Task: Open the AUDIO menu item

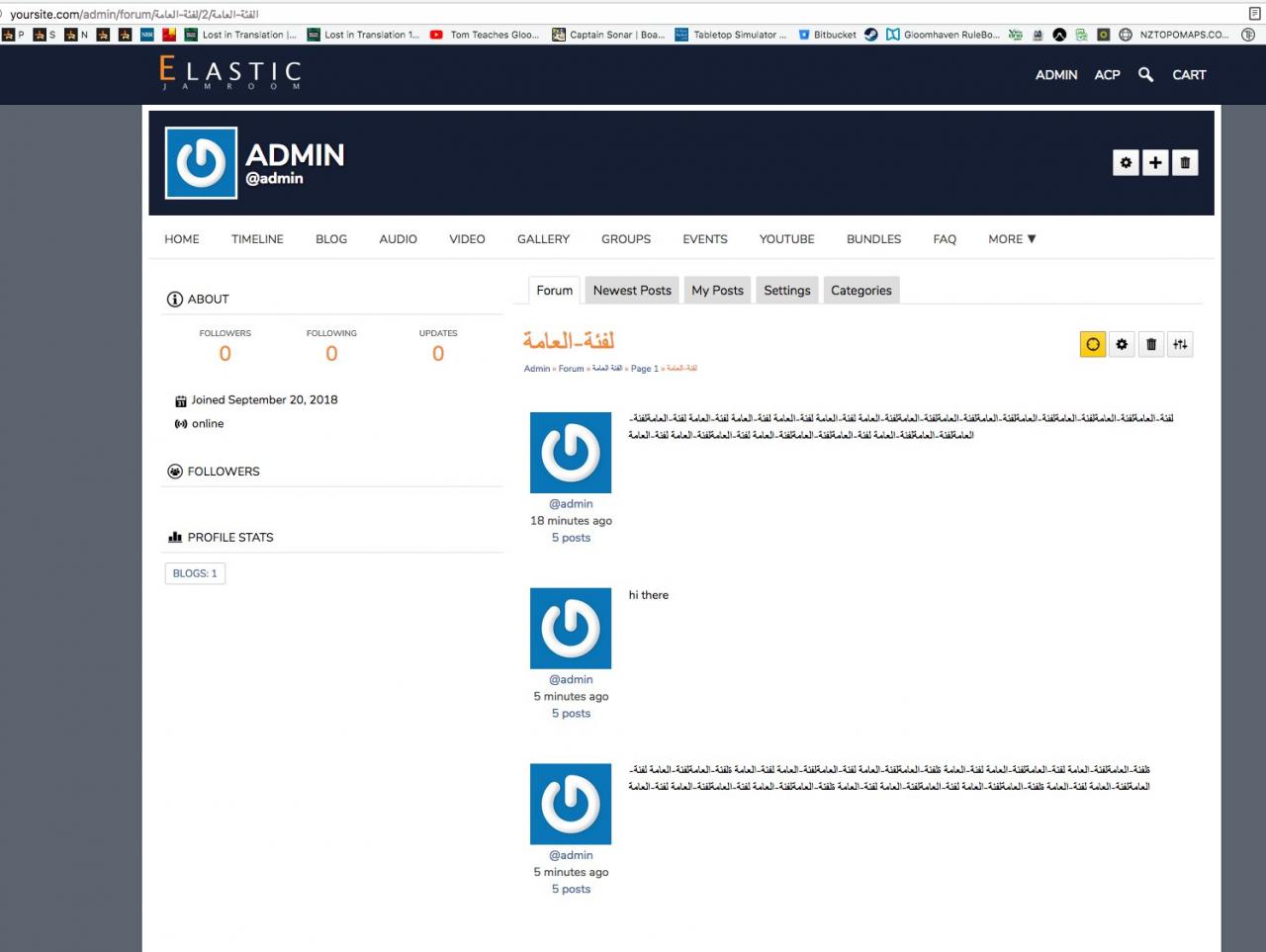Action: point(399,239)
